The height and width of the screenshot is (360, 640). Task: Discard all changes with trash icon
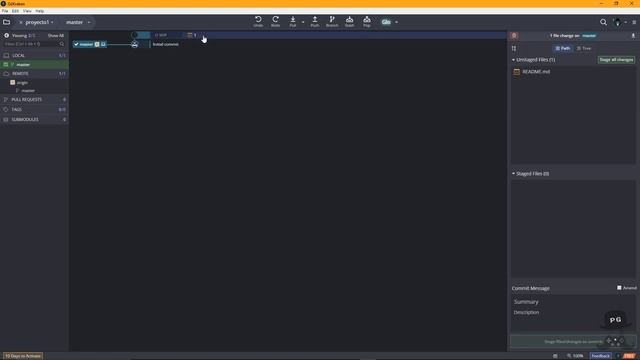[514, 36]
